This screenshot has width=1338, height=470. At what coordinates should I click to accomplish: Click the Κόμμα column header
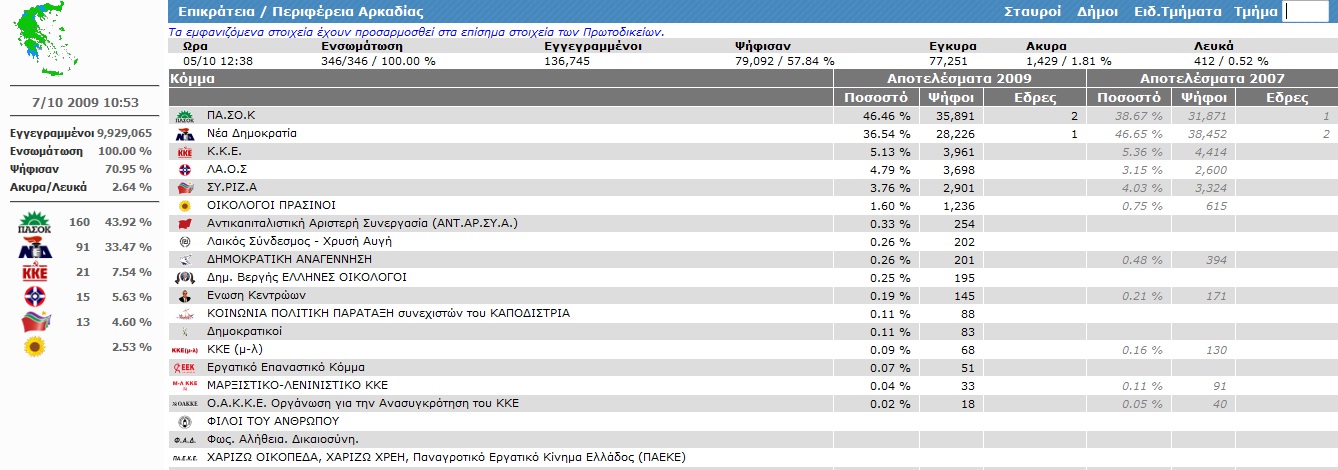[x=193, y=78]
